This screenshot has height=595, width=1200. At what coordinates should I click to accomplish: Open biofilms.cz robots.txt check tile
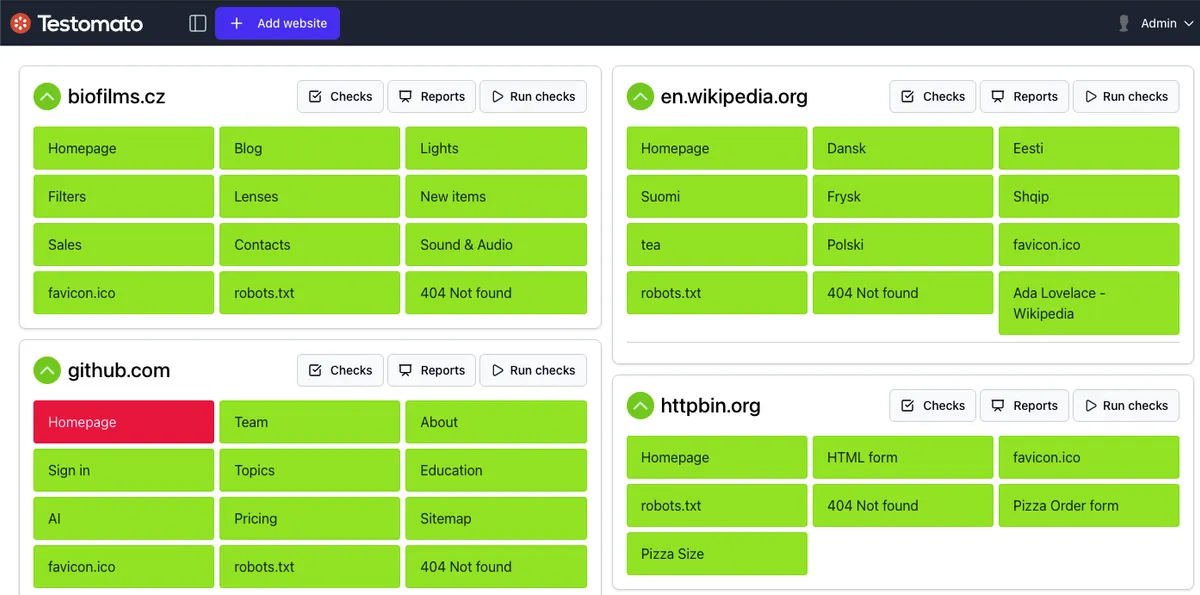click(x=310, y=293)
